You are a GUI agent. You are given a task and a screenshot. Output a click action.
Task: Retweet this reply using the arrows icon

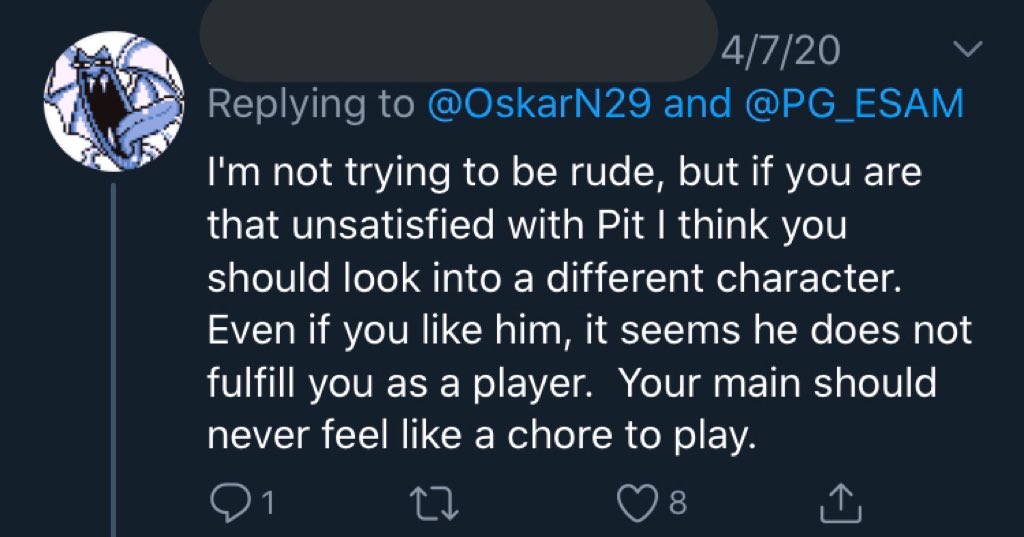pos(434,504)
